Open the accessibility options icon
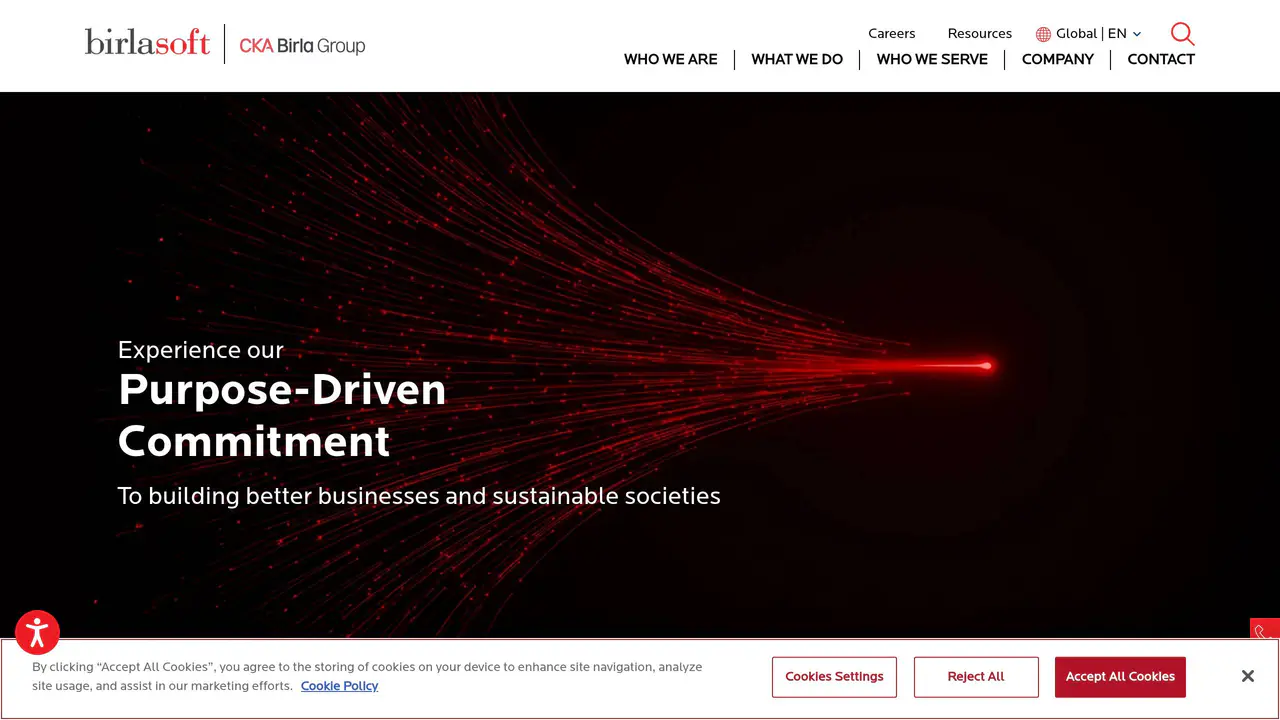The height and width of the screenshot is (720, 1280). pos(38,633)
